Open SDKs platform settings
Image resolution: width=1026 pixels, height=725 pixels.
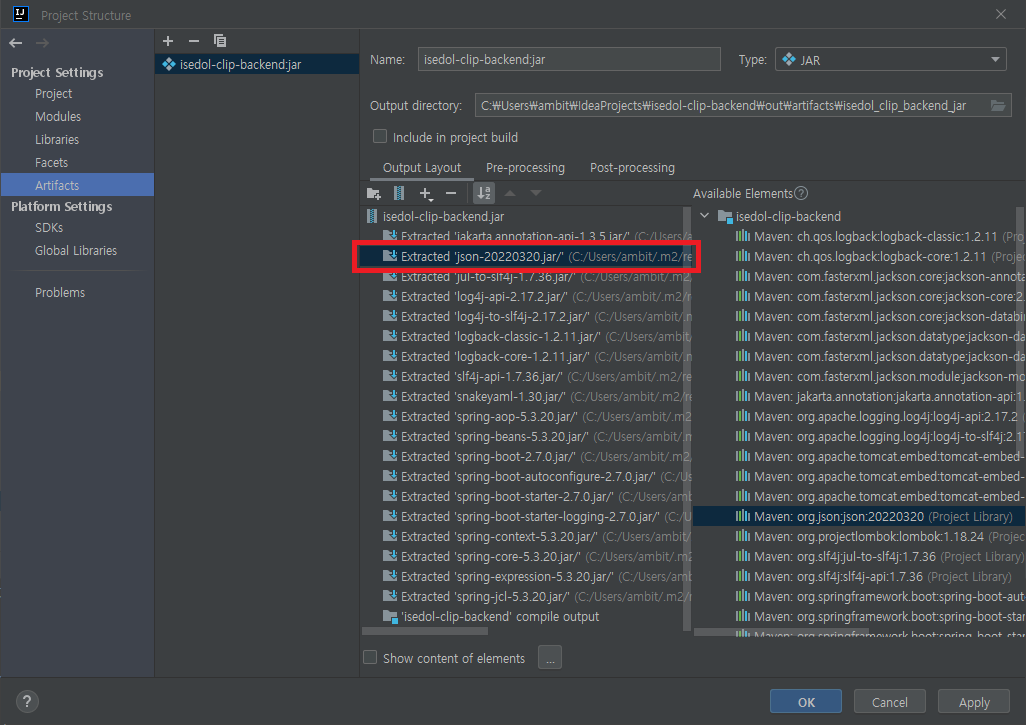[x=49, y=228]
